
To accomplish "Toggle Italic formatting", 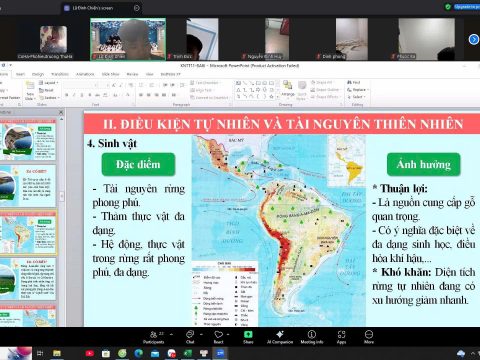I will (74, 95).
